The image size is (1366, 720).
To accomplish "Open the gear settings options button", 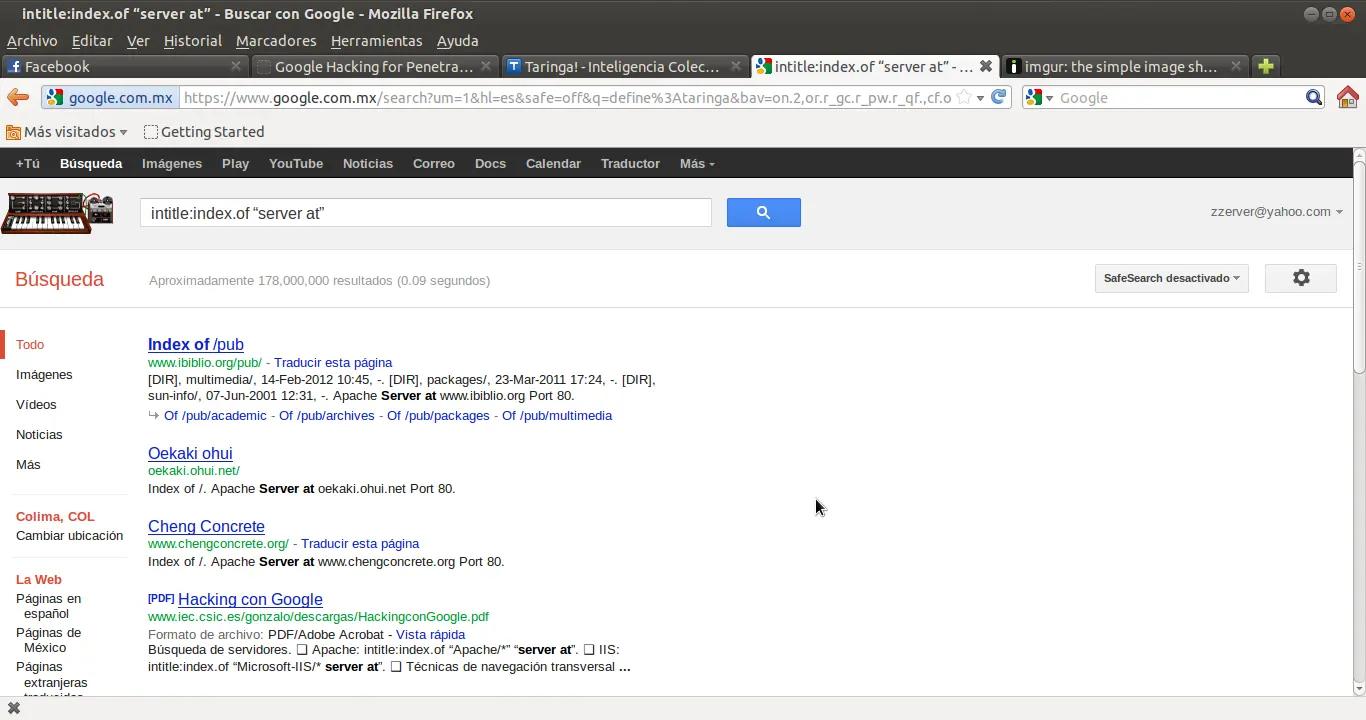I will [x=1300, y=278].
